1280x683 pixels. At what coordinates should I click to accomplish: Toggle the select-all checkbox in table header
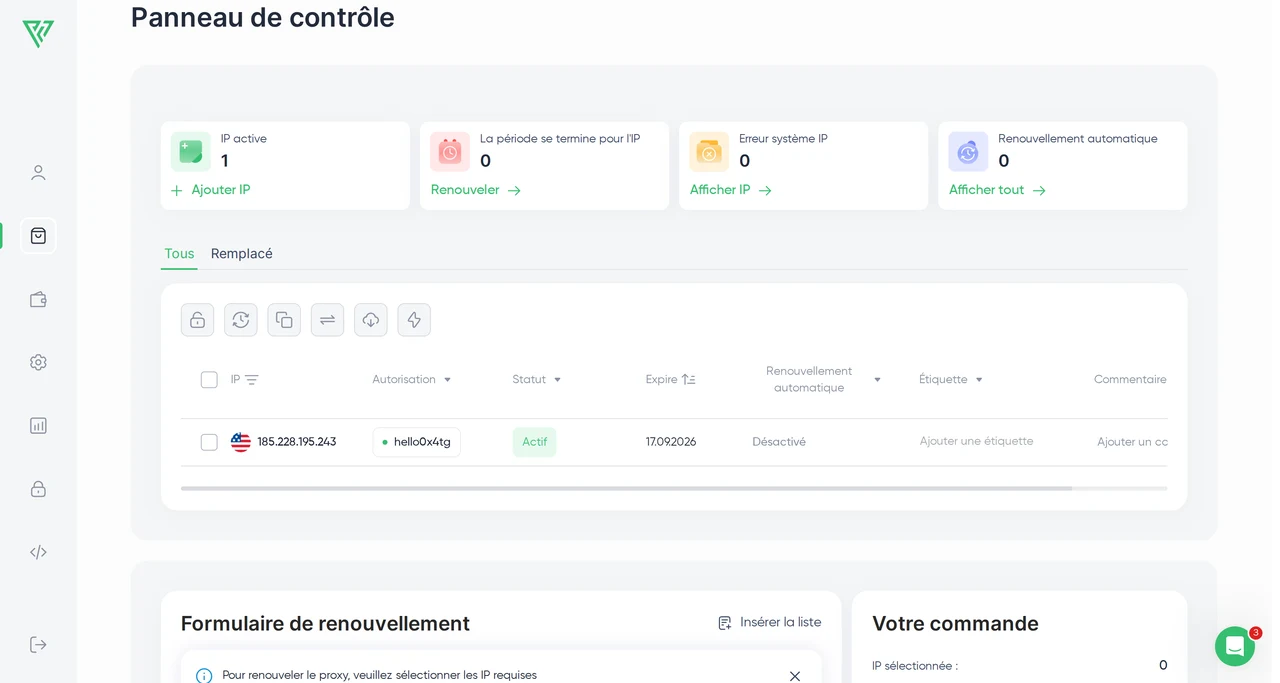coord(209,380)
